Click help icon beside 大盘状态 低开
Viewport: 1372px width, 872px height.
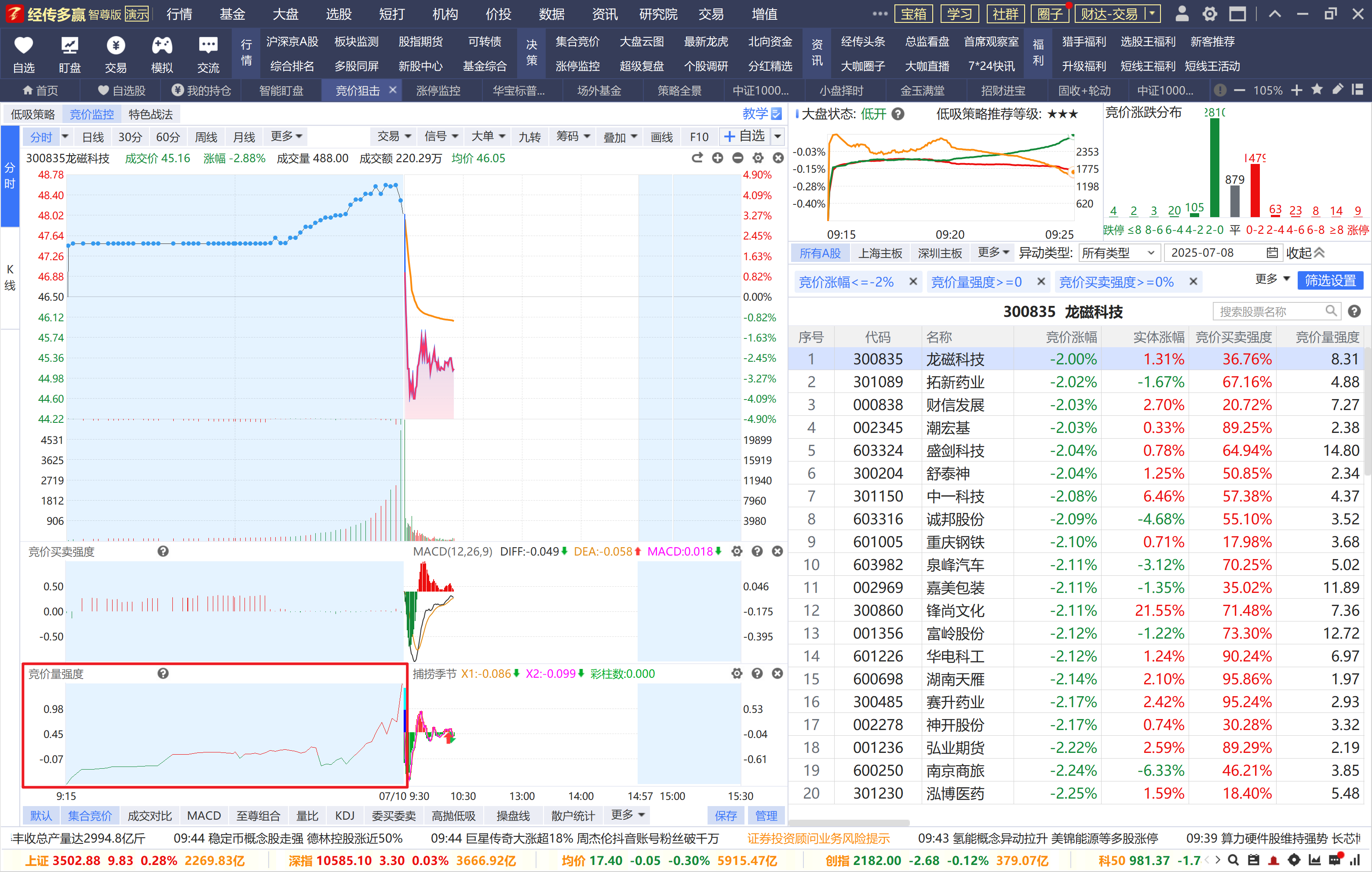(x=898, y=114)
